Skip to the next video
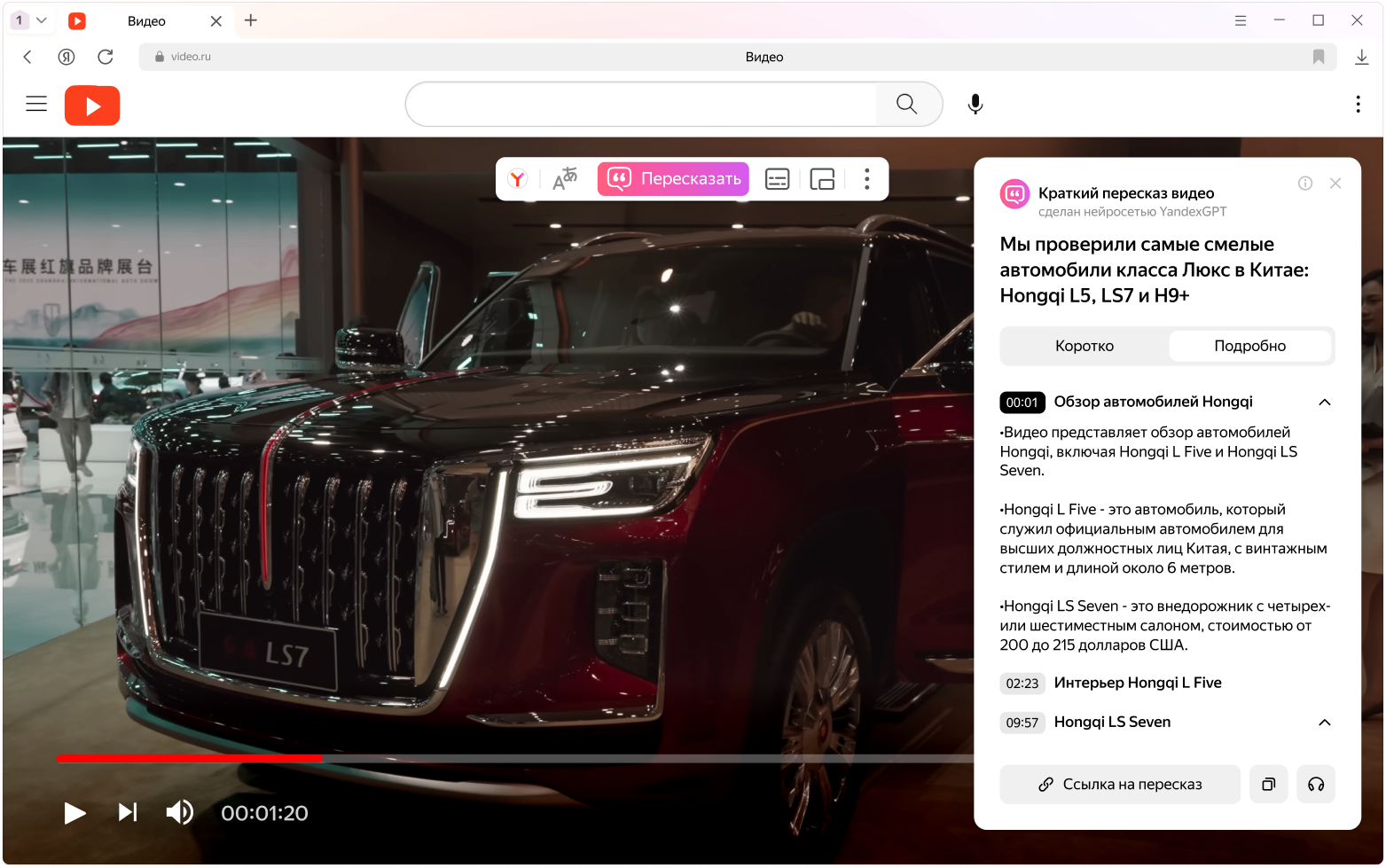This screenshot has height=868, width=1386. tap(128, 813)
